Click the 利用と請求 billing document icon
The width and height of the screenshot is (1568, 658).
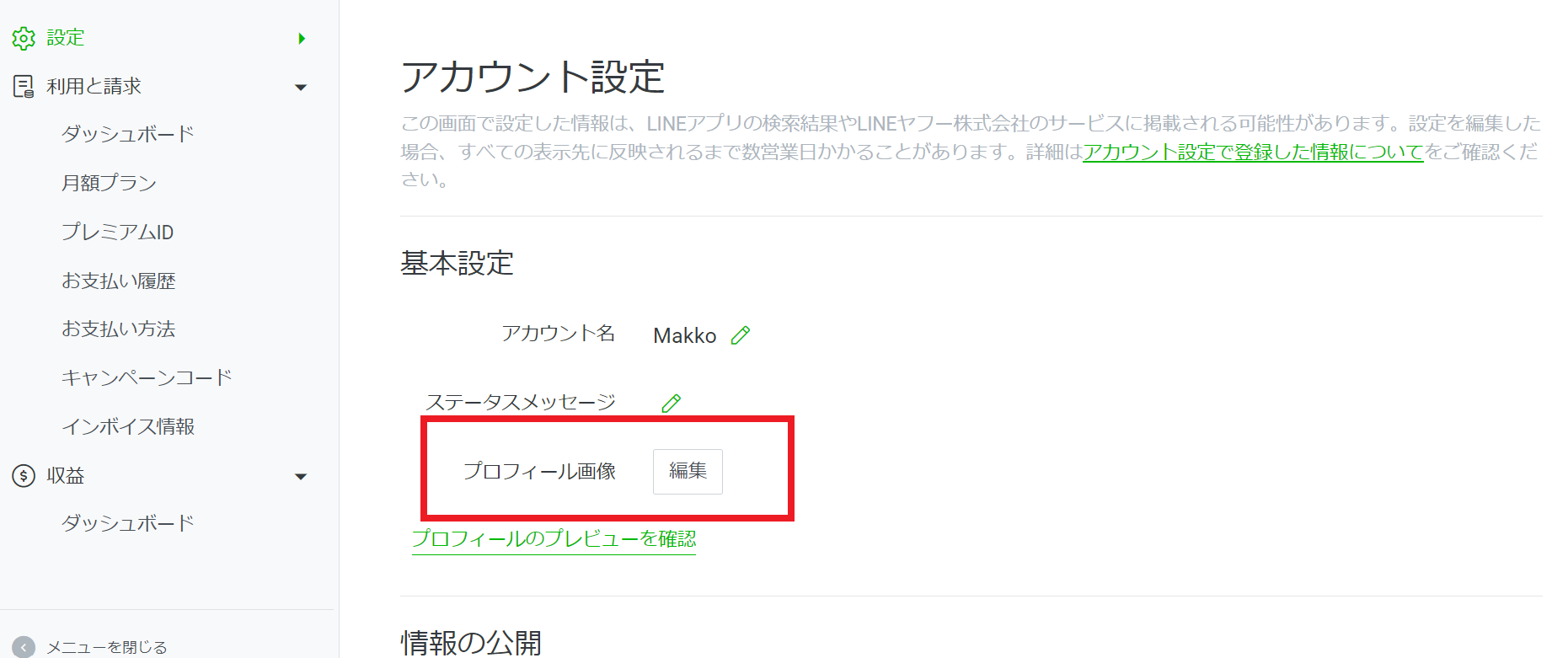pyautogui.click(x=24, y=86)
